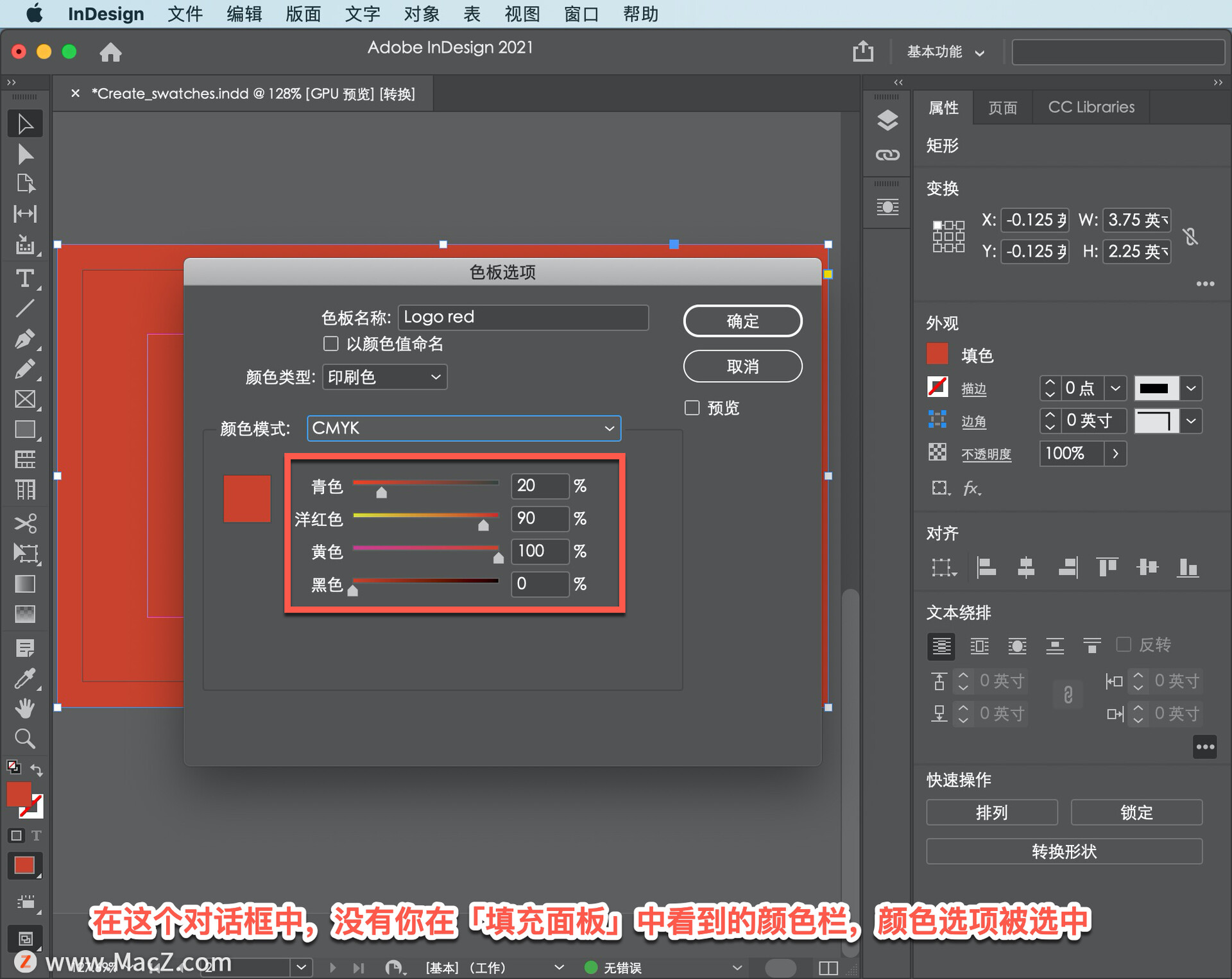The width and height of the screenshot is (1232, 979).
Task: Select the Scissors tool
Action: point(24,523)
